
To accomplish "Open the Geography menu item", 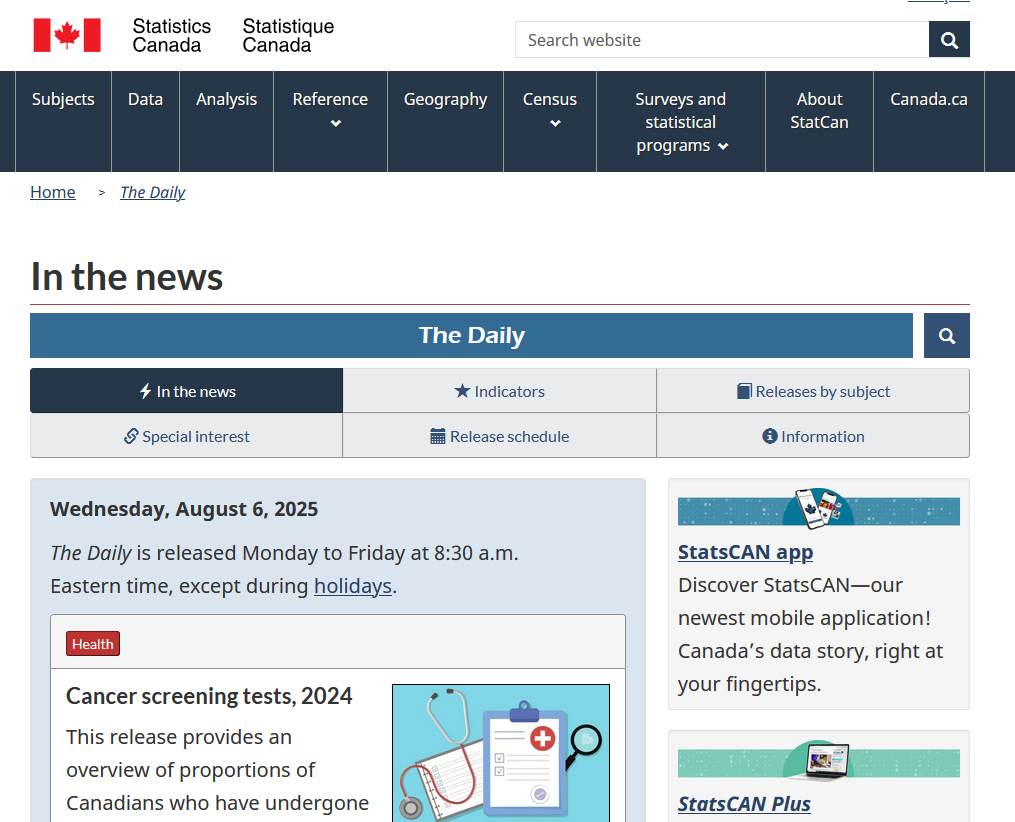I will tap(445, 121).
